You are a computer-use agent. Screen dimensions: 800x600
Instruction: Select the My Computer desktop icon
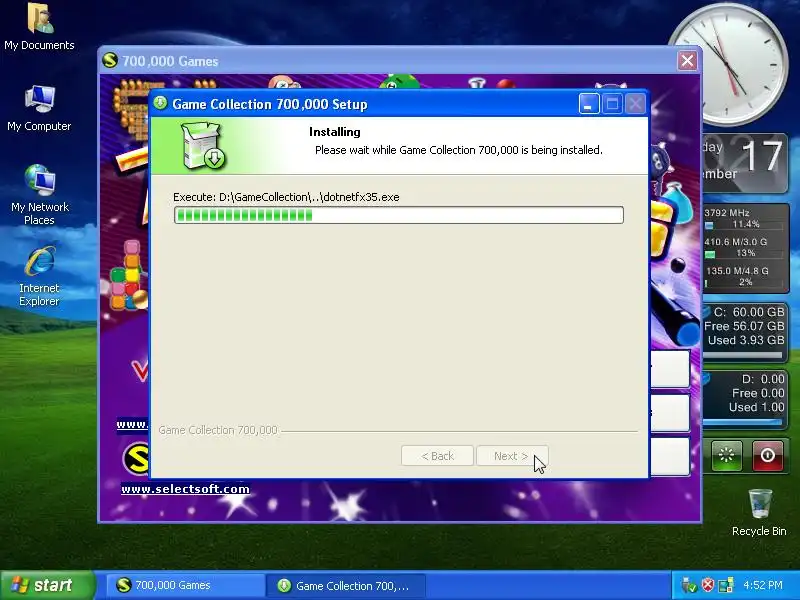[x=39, y=108]
